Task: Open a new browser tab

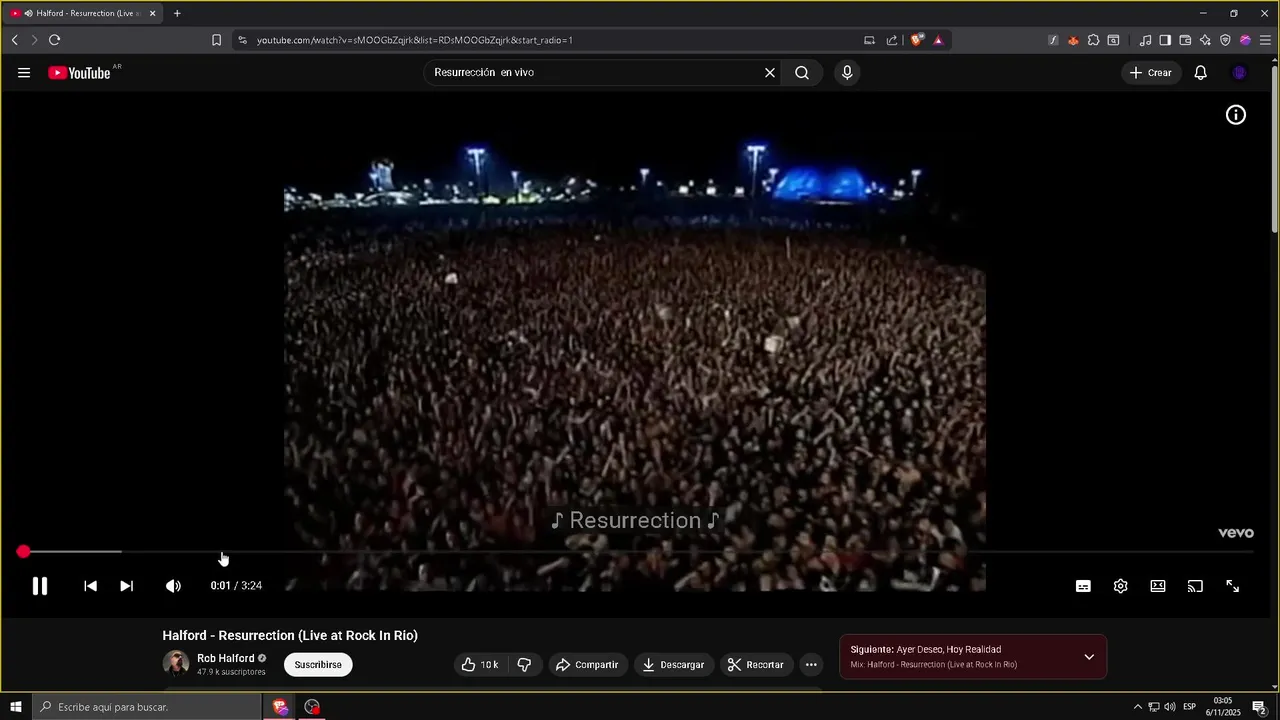Action: (x=177, y=14)
